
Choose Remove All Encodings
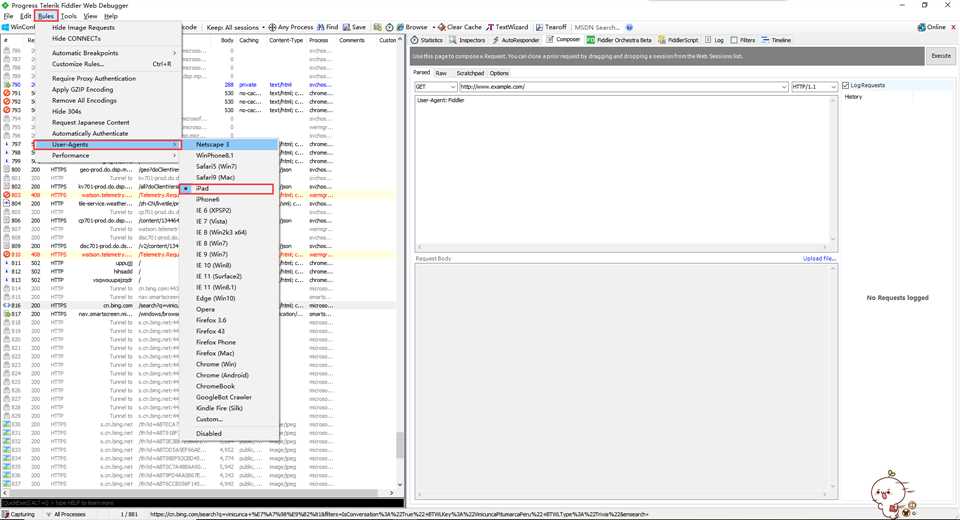[x=107, y=100]
